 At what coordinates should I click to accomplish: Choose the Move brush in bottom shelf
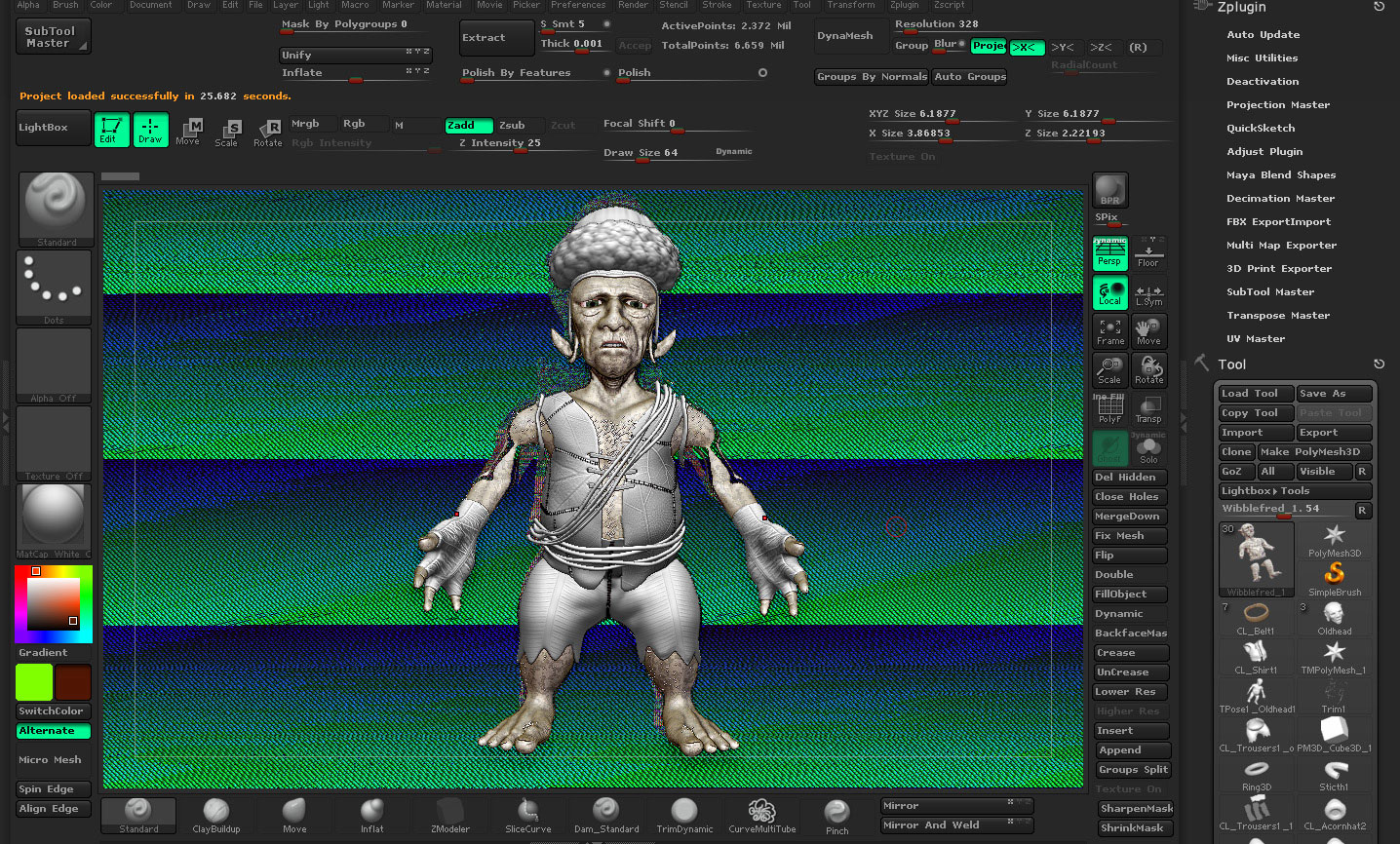(x=294, y=816)
